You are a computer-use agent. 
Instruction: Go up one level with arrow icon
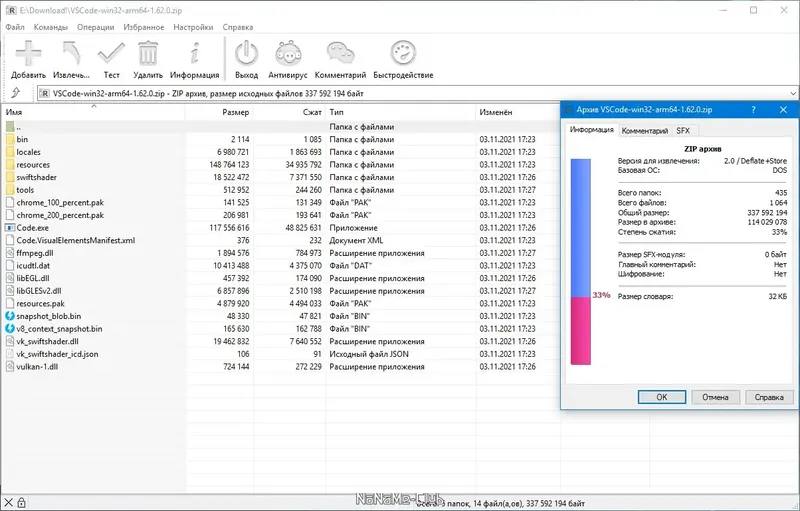(16, 93)
